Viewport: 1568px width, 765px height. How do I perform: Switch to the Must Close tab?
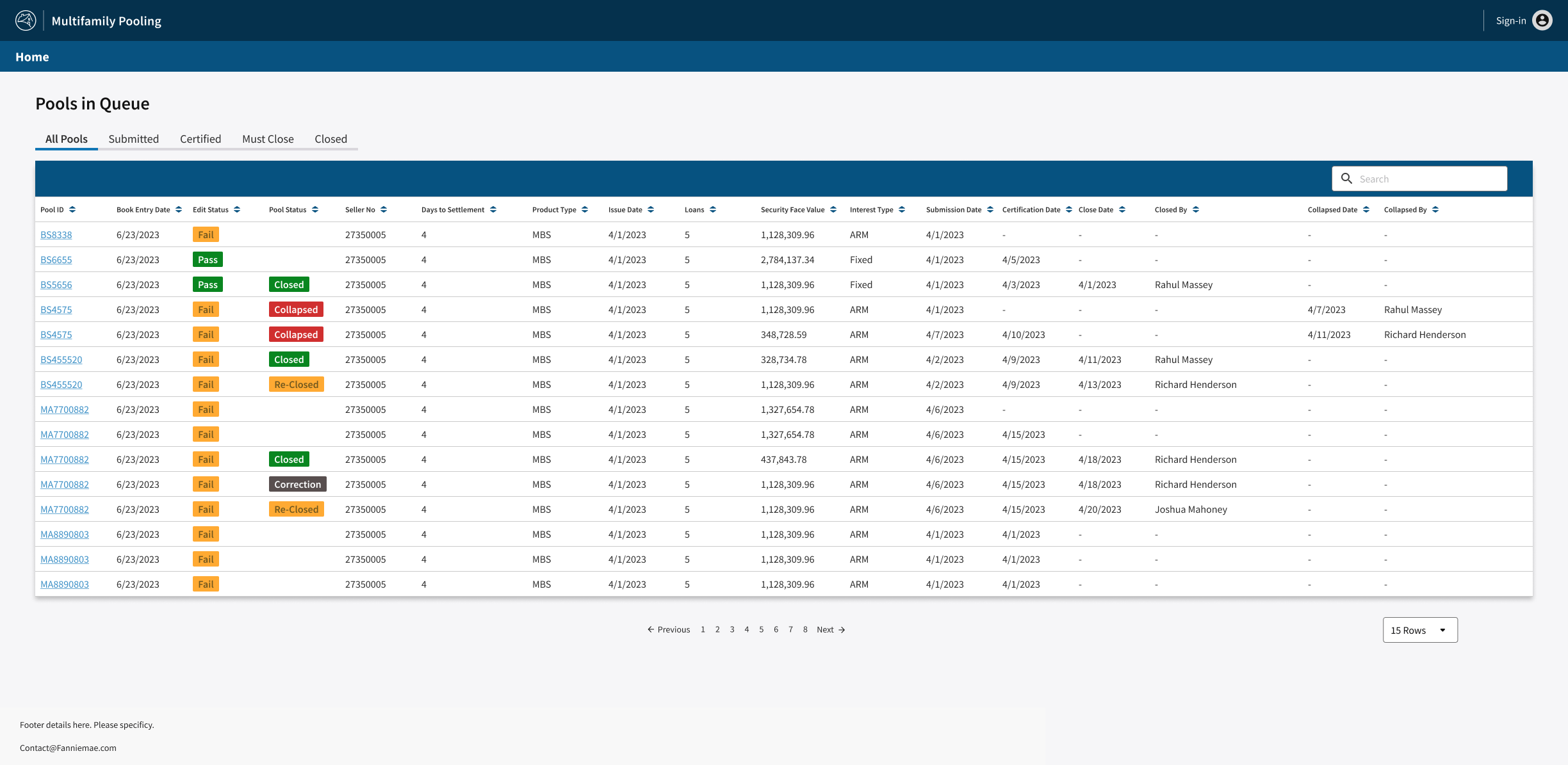tap(268, 139)
